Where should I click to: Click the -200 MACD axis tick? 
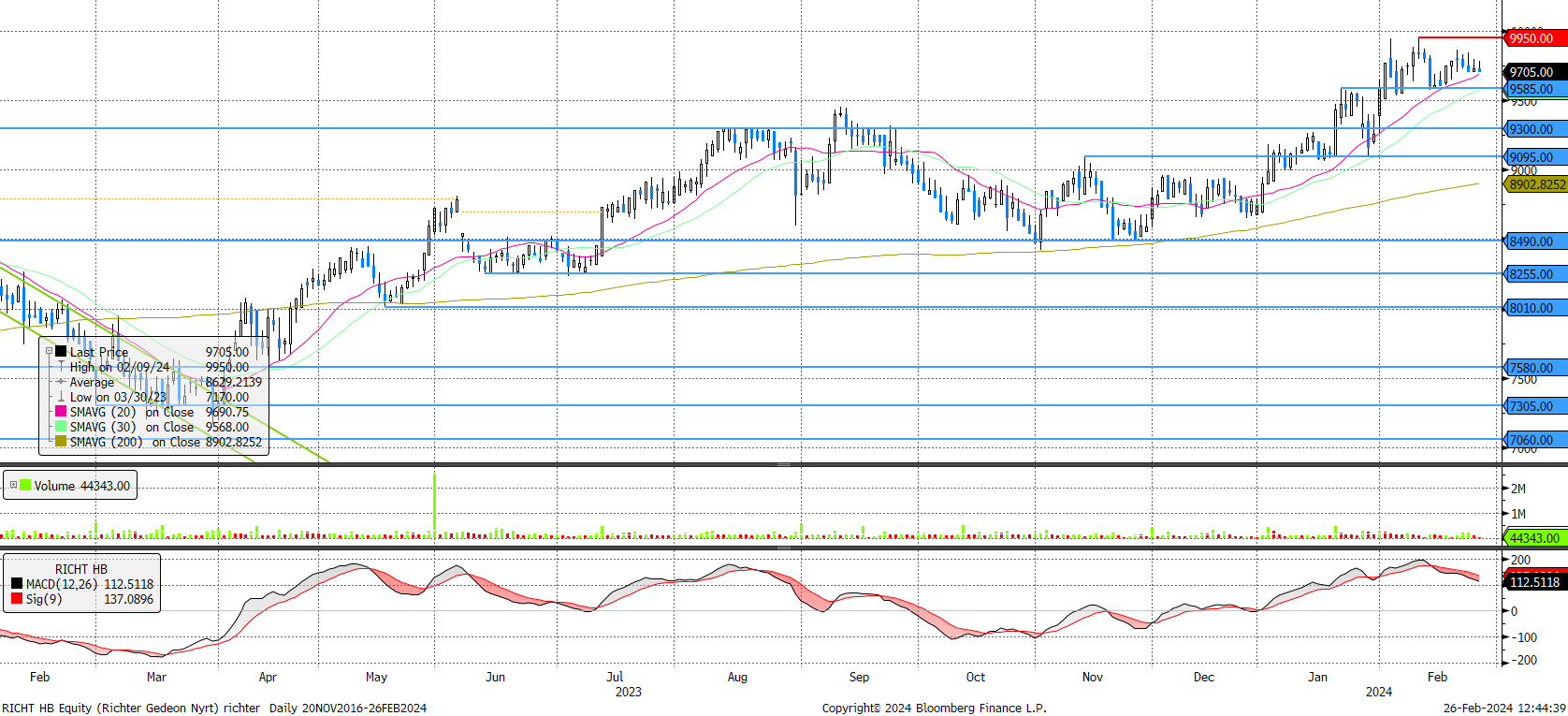point(1525,660)
